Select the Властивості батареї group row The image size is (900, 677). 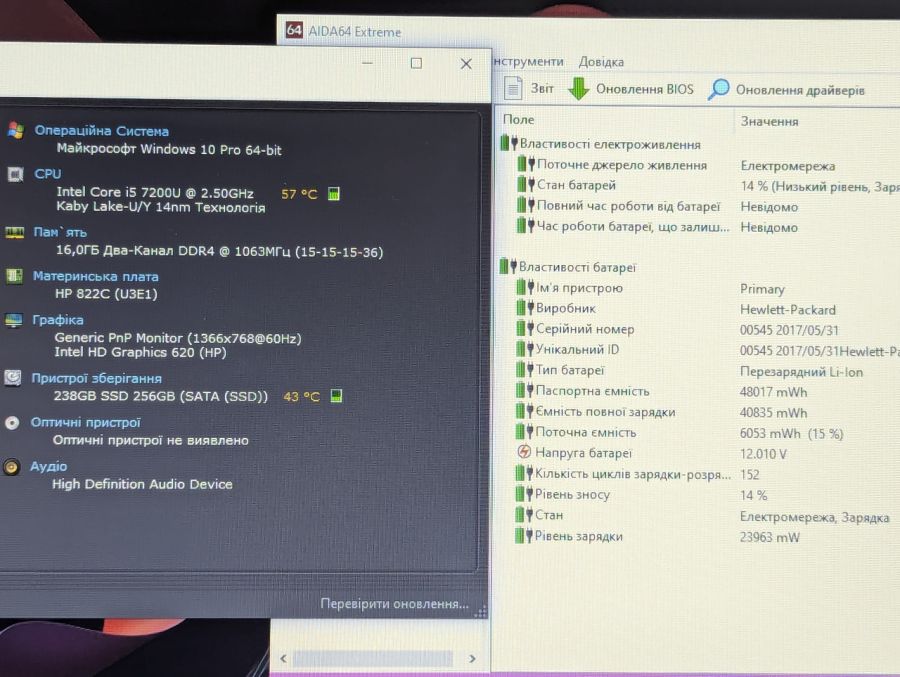click(568, 267)
